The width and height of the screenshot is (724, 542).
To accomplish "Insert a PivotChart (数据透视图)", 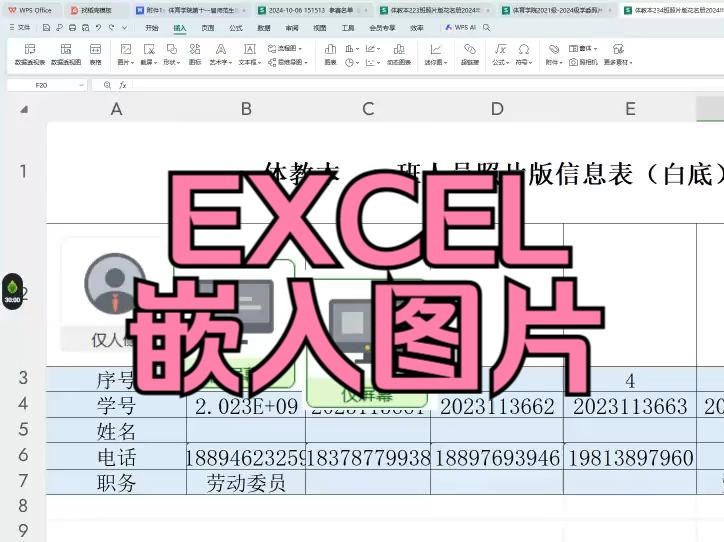I will [66, 54].
